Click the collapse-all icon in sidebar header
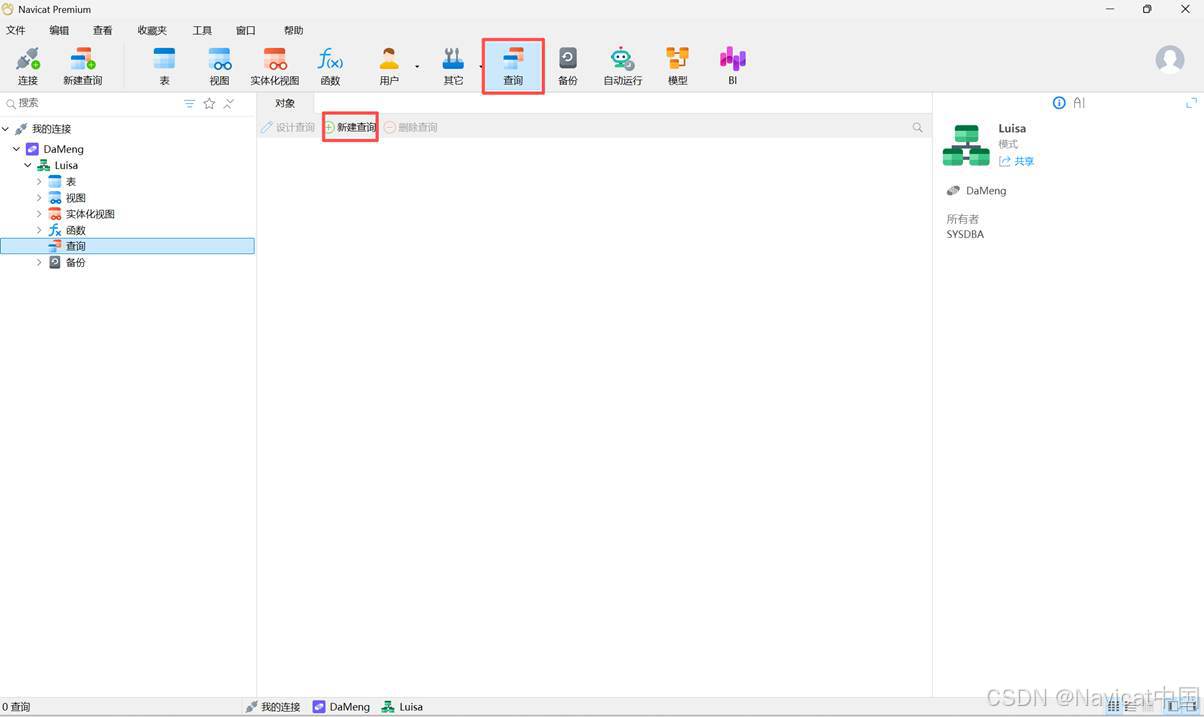 click(x=229, y=103)
